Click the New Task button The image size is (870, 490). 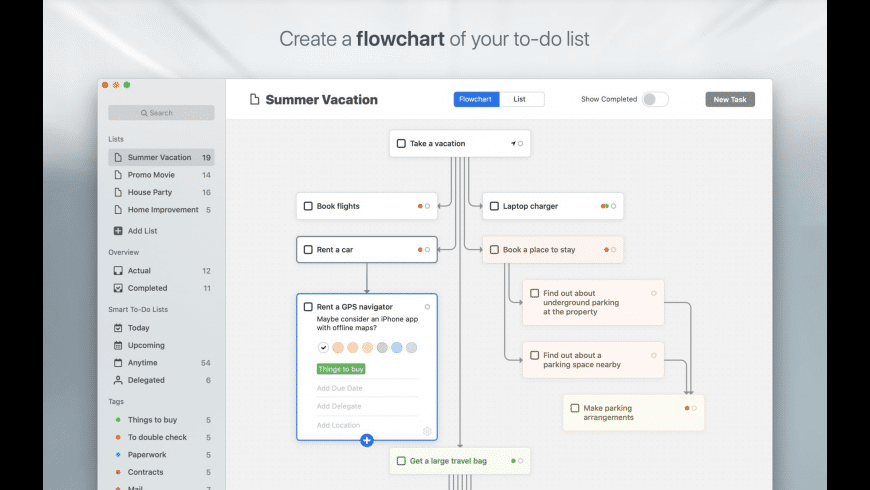(x=730, y=99)
